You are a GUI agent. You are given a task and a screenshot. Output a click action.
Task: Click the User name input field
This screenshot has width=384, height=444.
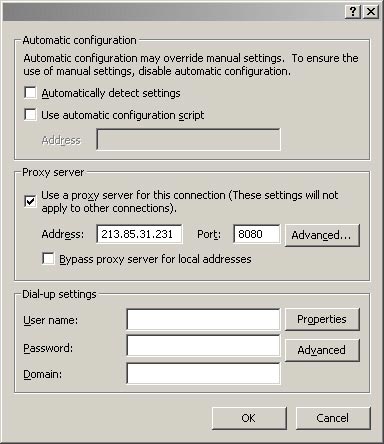(203, 319)
